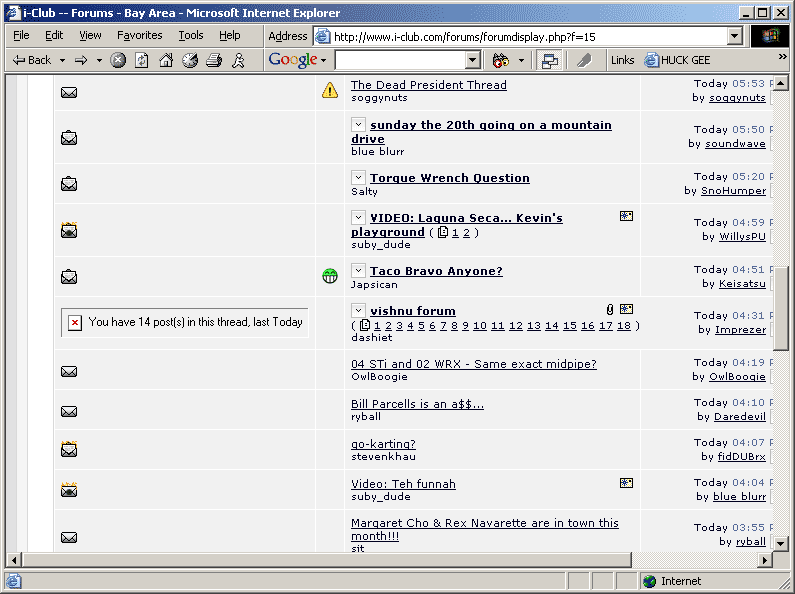Click the warning icon beside Dead President Thread

330,91
